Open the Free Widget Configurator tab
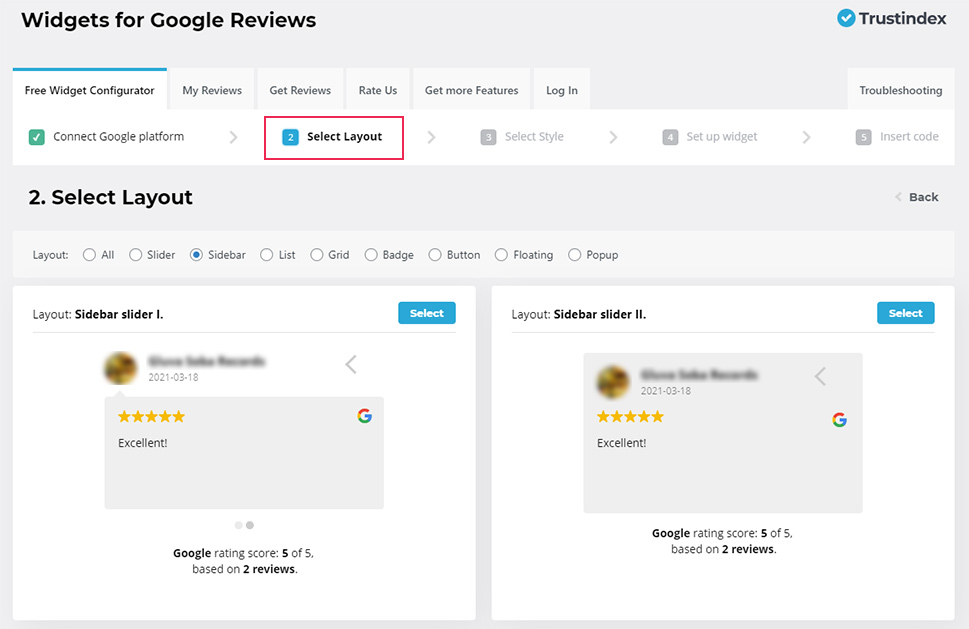 click(90, 90)
